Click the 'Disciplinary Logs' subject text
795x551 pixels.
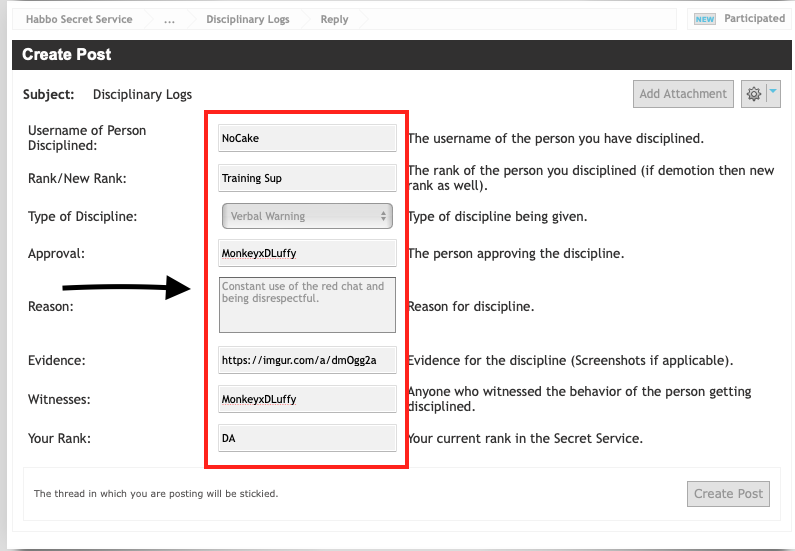click(x=142, y=95)
